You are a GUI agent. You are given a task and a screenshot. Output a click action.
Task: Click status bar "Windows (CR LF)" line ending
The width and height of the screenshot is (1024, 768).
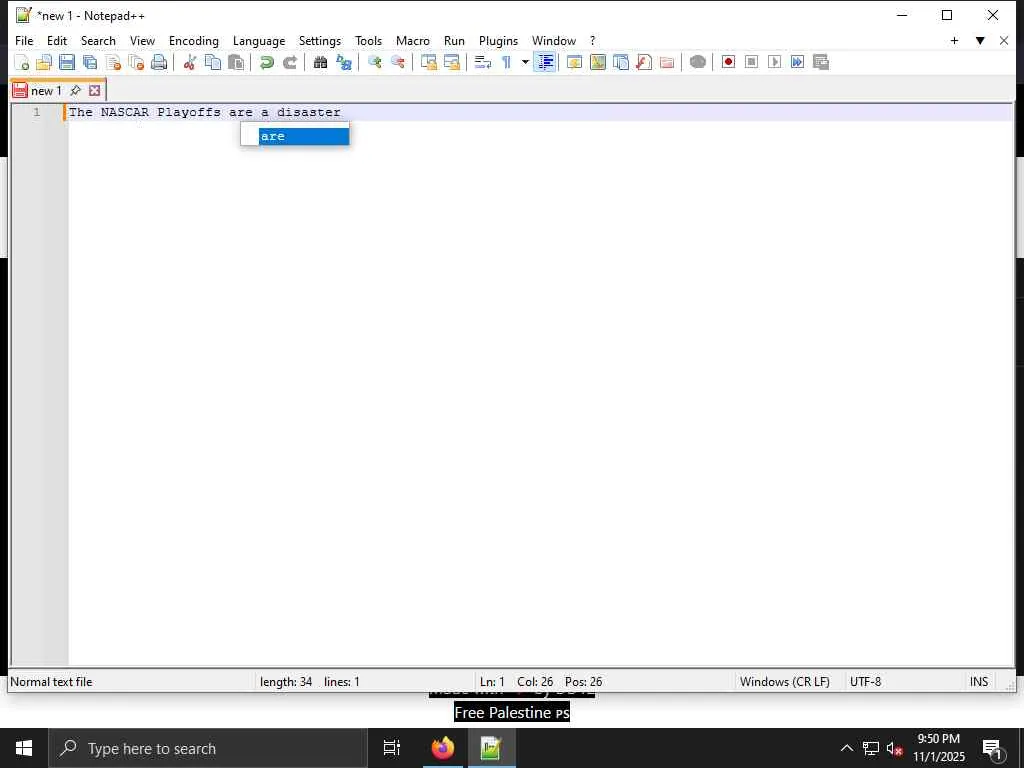pyautogui.click(x=784, y=682)
